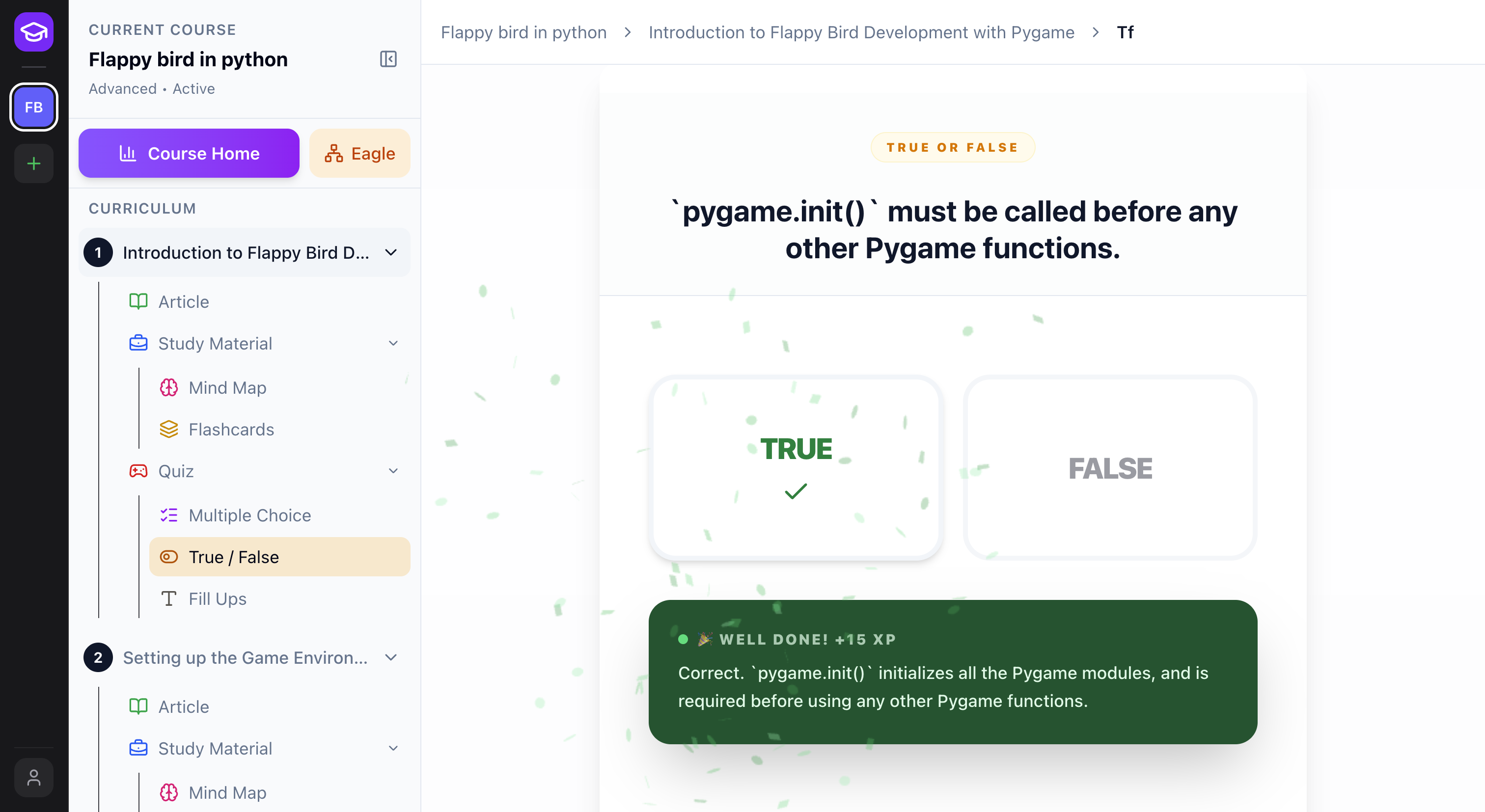Open the Multiple Choice quiz item

coord(249,515)
